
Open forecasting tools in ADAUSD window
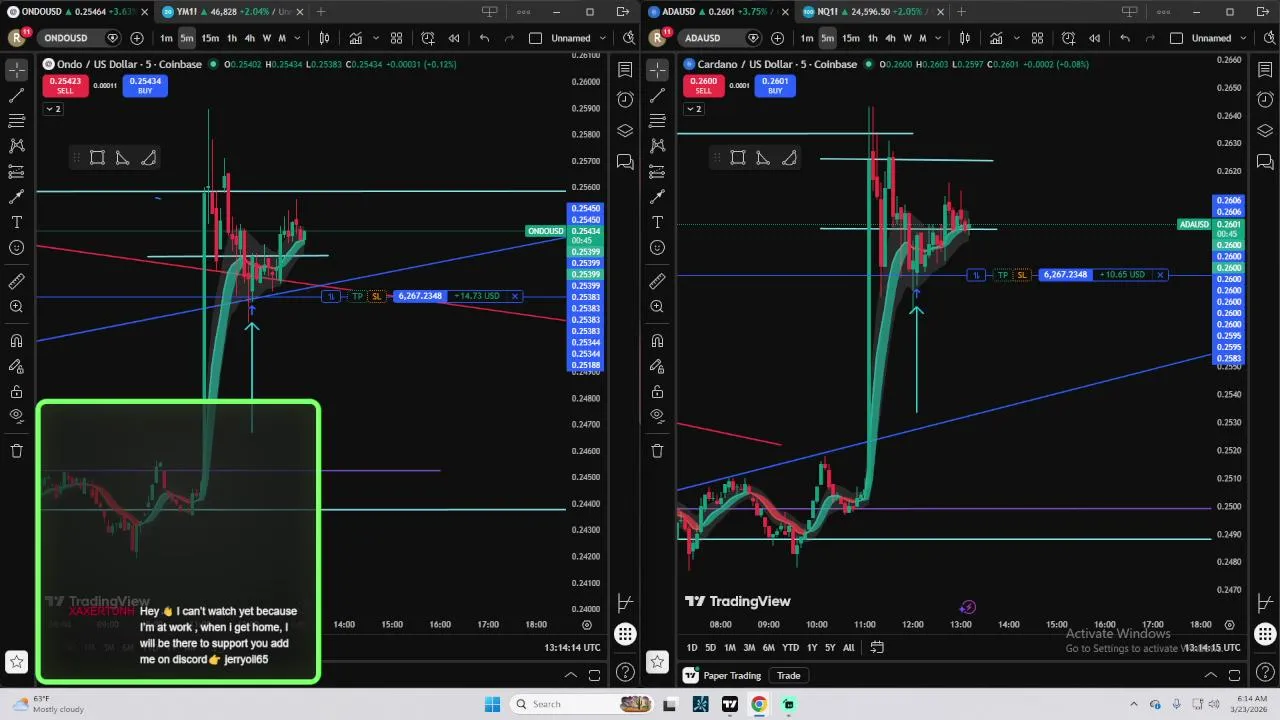coord(657,171)
